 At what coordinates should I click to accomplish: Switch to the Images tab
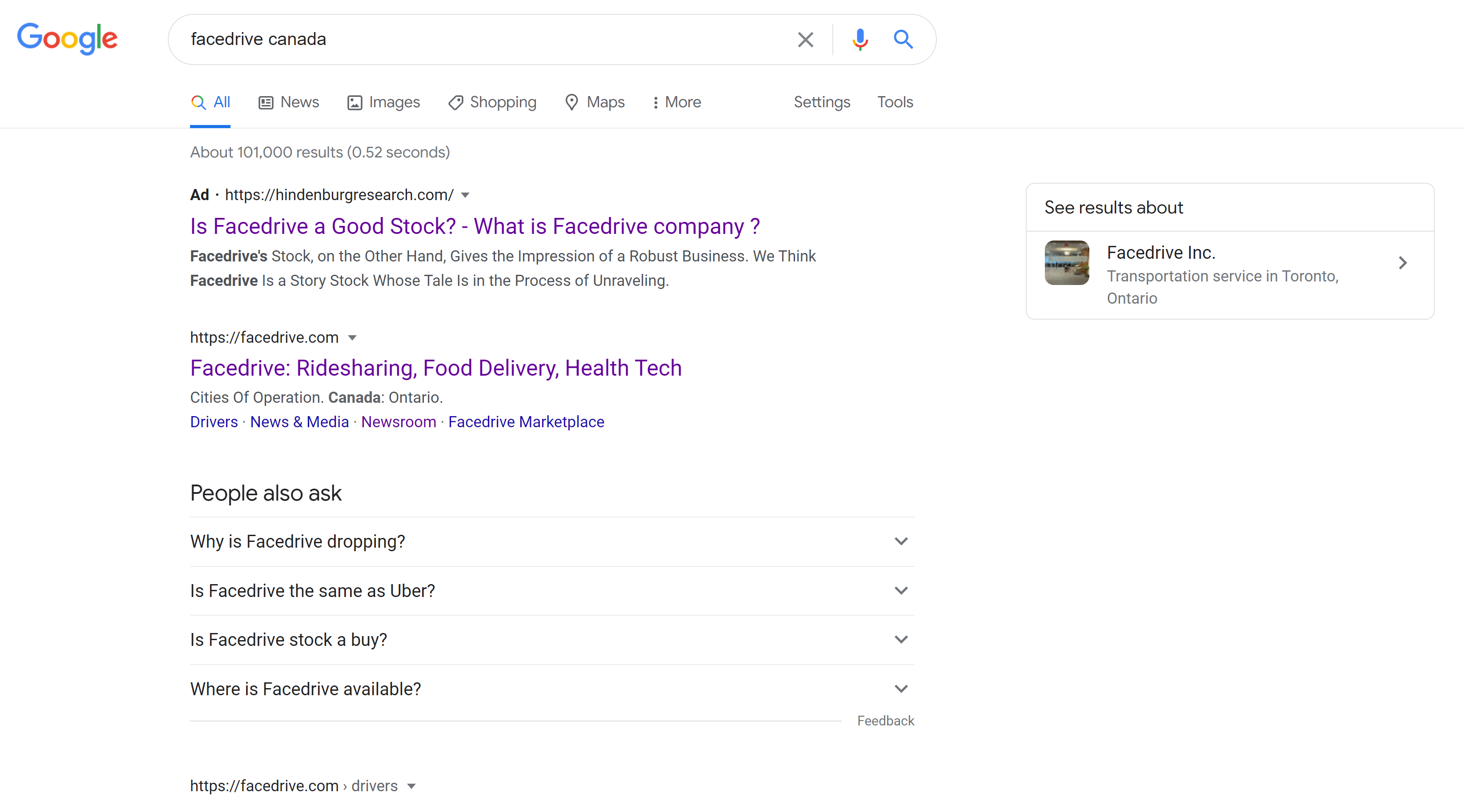pos(383,102)
